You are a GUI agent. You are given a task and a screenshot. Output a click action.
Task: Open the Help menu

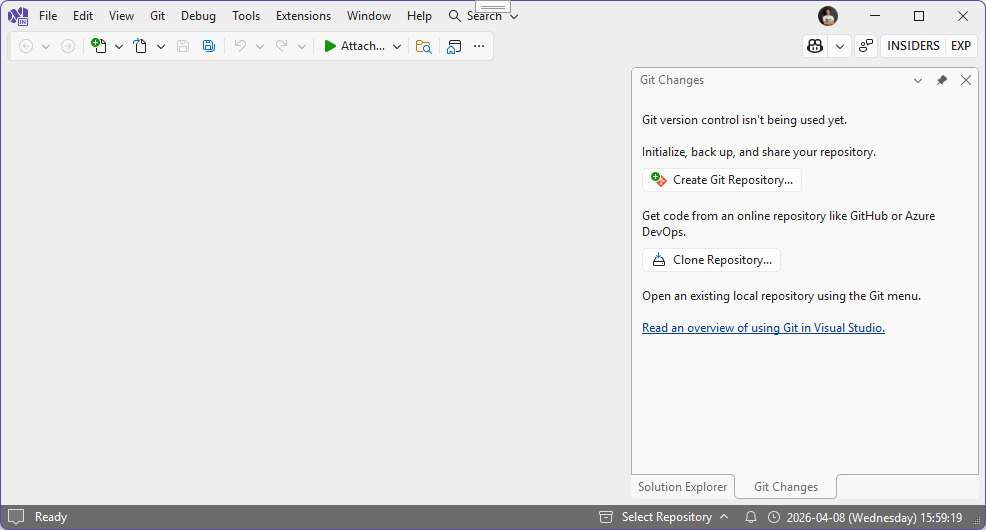pos(419,16)
